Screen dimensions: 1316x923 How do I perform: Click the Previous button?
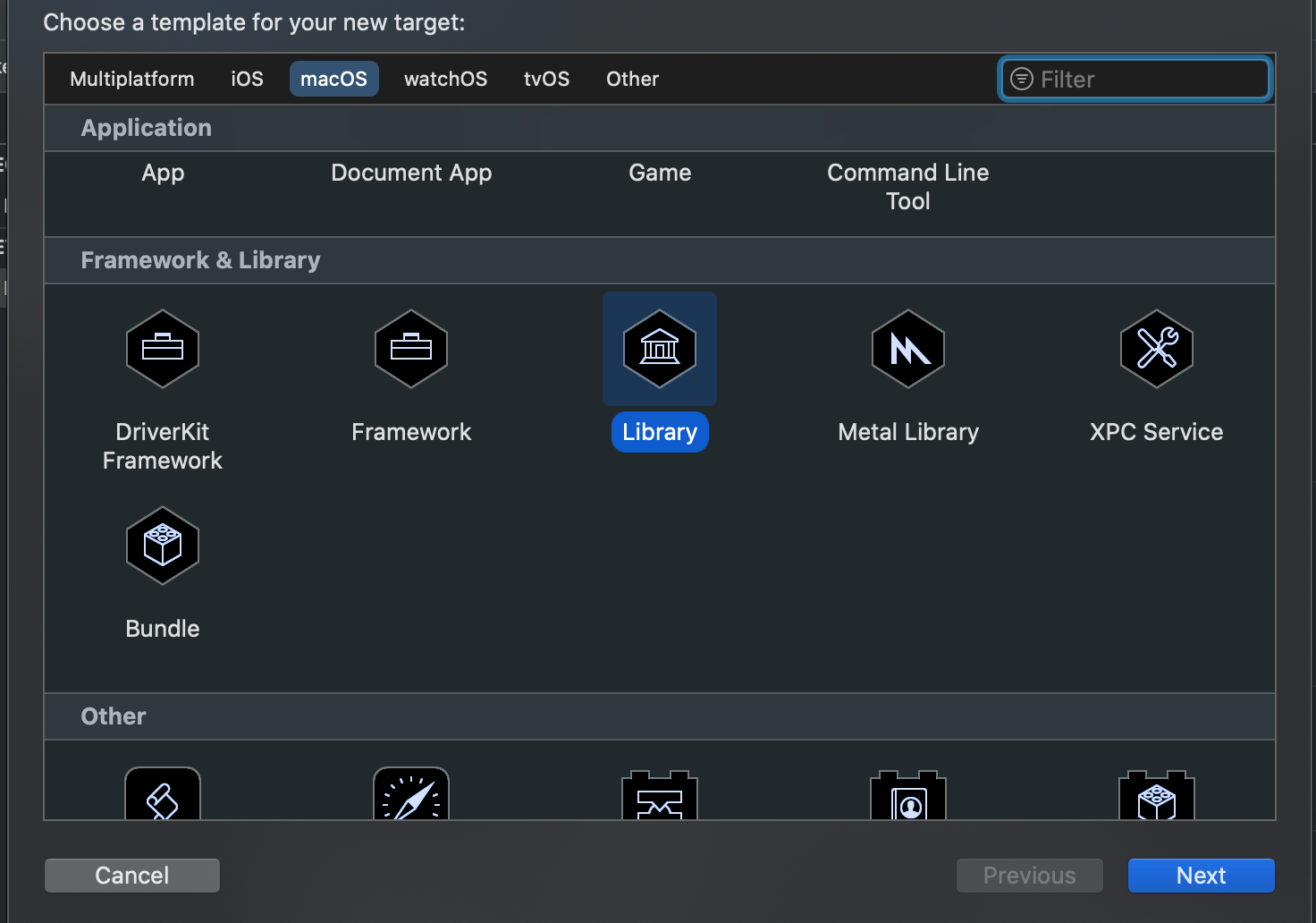tap(1030, 876)
